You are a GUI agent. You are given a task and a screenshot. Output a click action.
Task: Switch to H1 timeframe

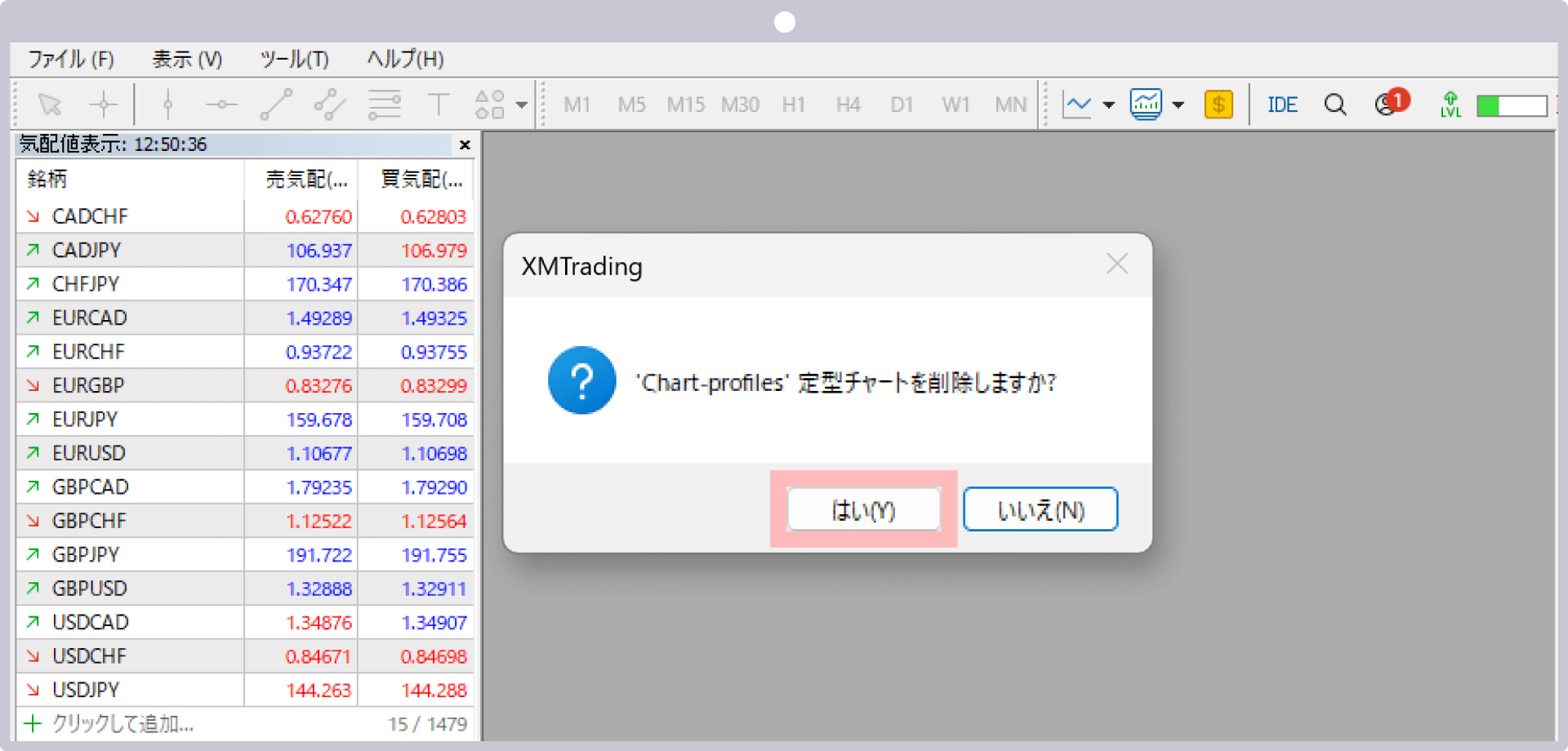[793, 104]
